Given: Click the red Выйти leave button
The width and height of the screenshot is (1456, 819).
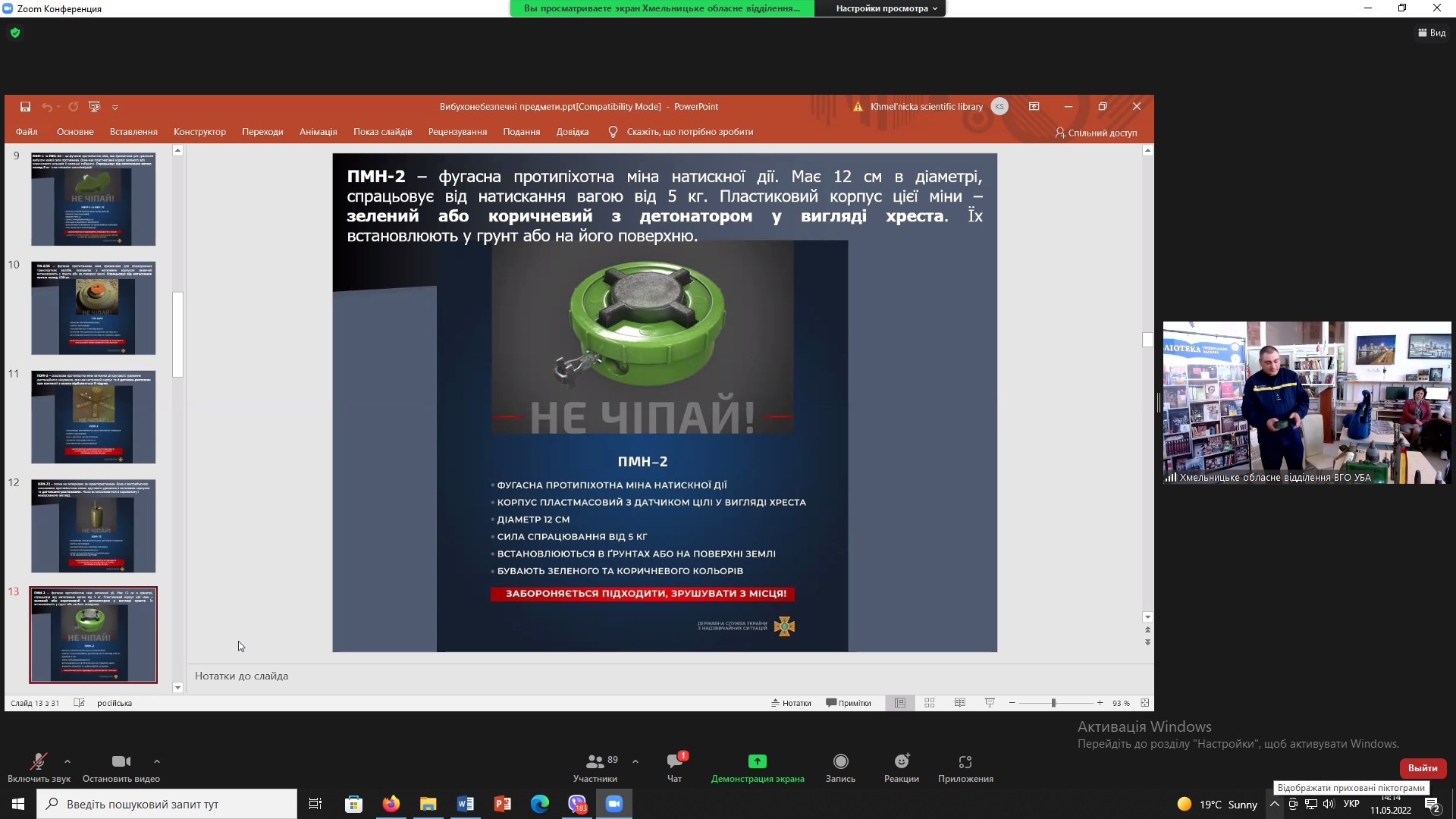Looking at the screenshot, I should tap(1422, 768).
